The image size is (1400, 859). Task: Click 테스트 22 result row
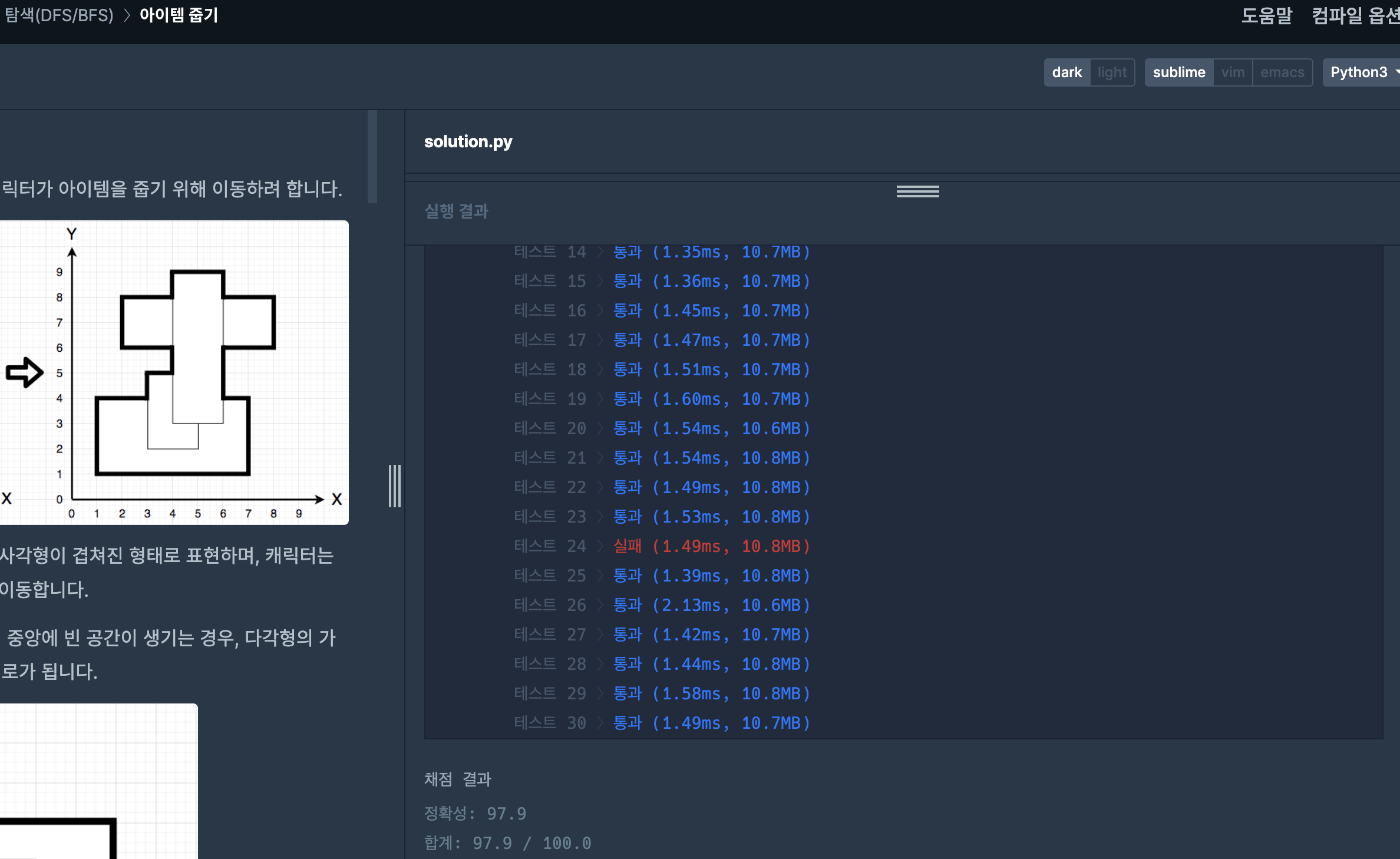662,487
